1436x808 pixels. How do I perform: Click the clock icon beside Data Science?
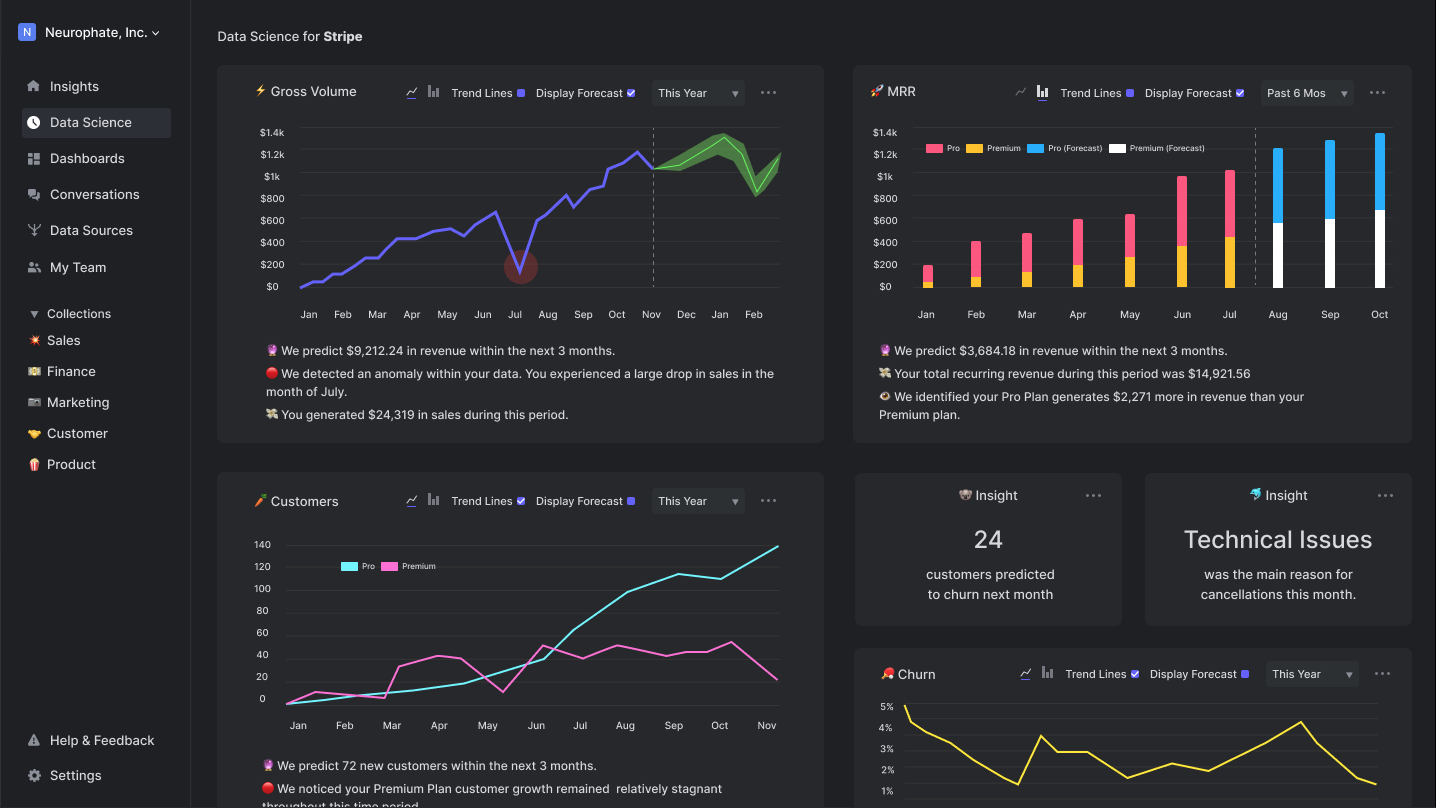pyautogui.click(x=34, y=122)
